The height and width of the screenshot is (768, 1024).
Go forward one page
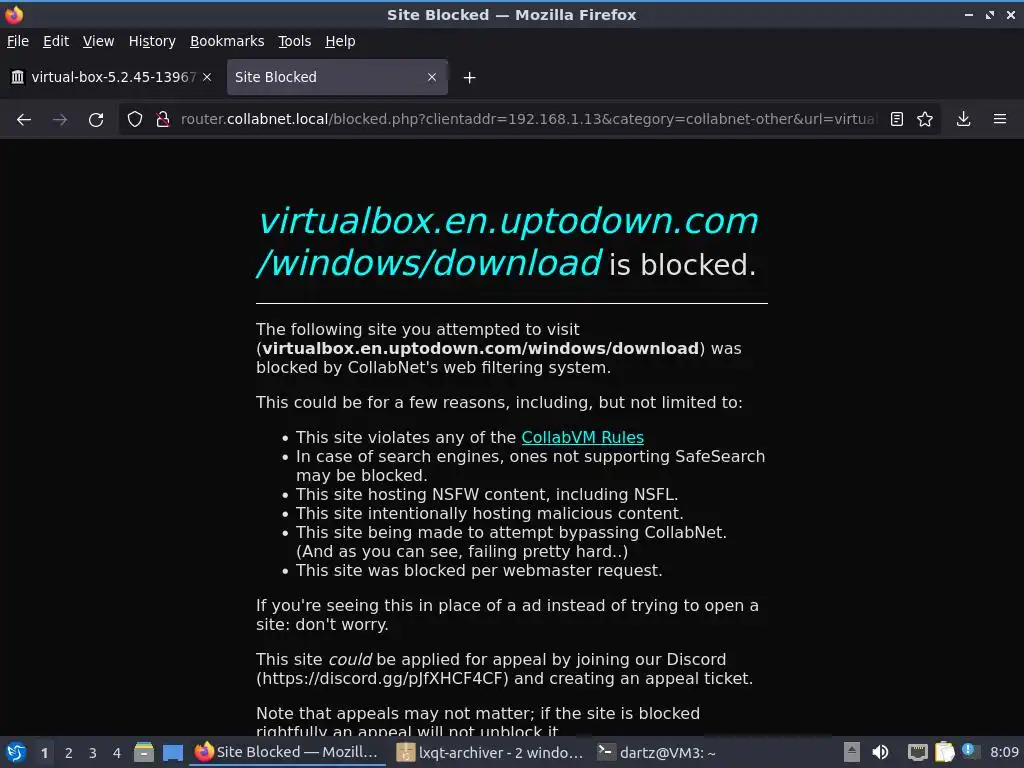(59, 120)
